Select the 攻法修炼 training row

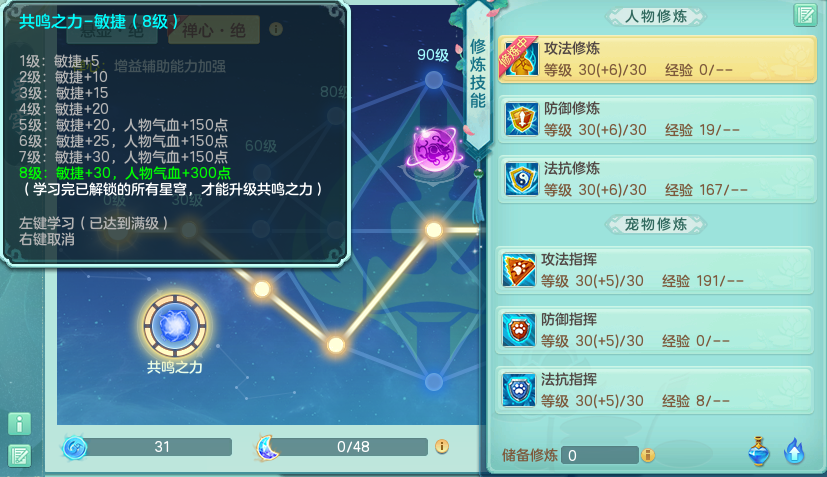click(657, 59)
